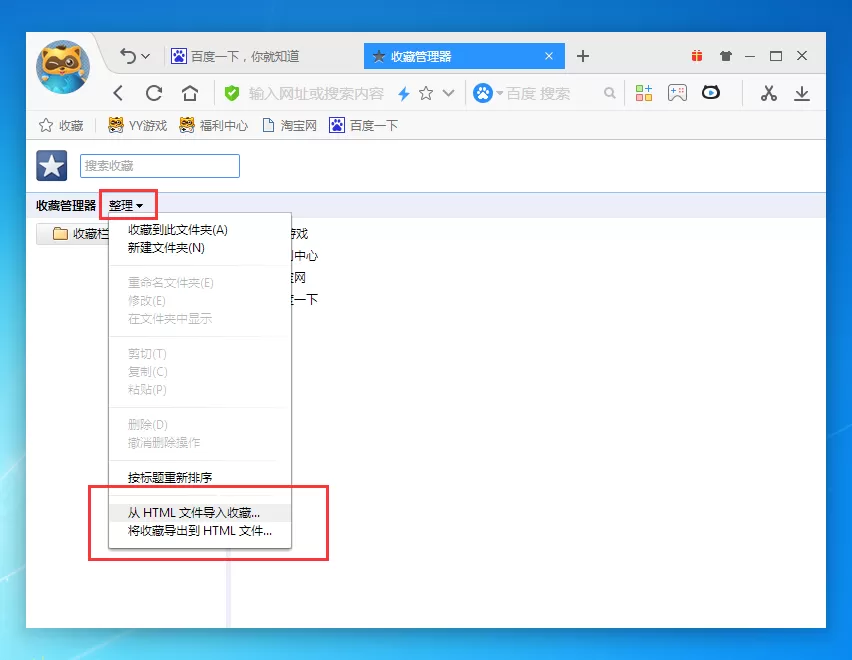Screen dimensions: 852x660
Task: Click the raccoon avatar logo
Action: [x=62, y=67]
